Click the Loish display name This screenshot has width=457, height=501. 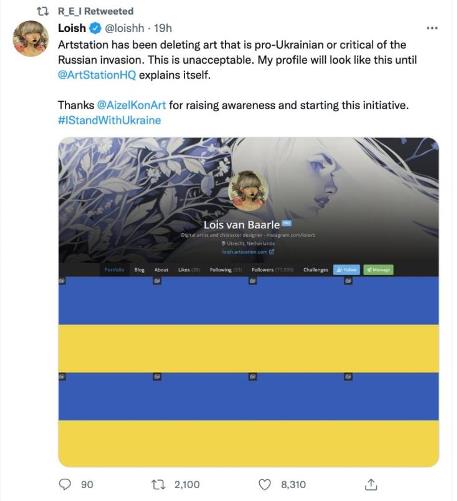pos(72,28)
